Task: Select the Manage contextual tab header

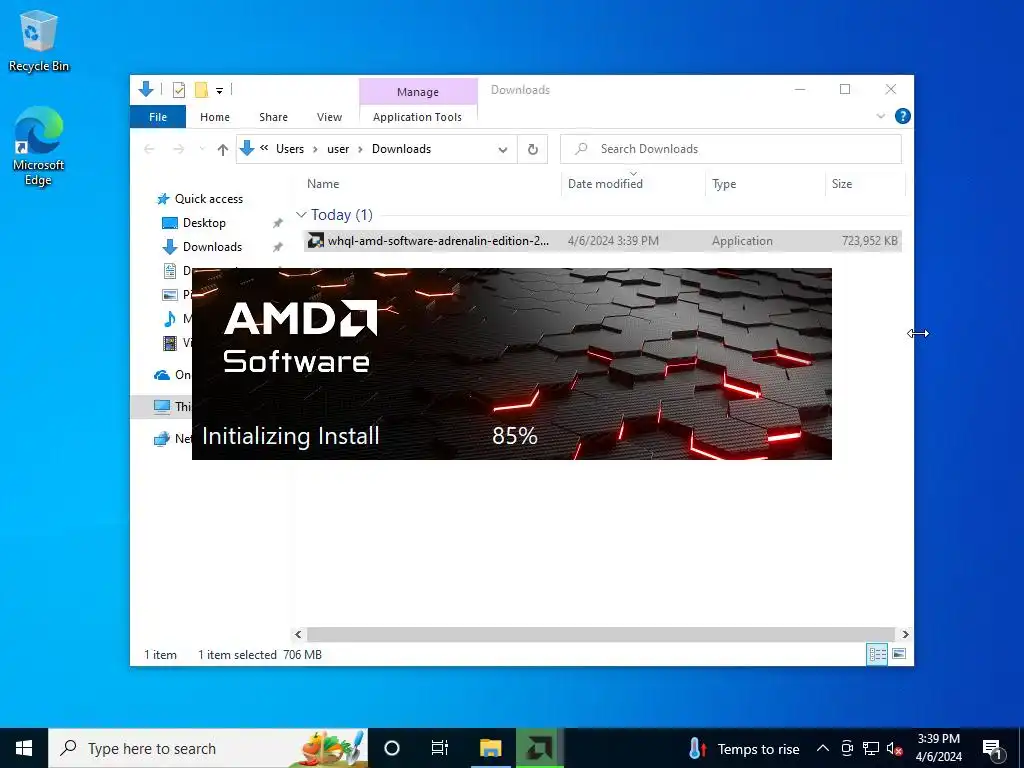Action: (x=418, y=92)
